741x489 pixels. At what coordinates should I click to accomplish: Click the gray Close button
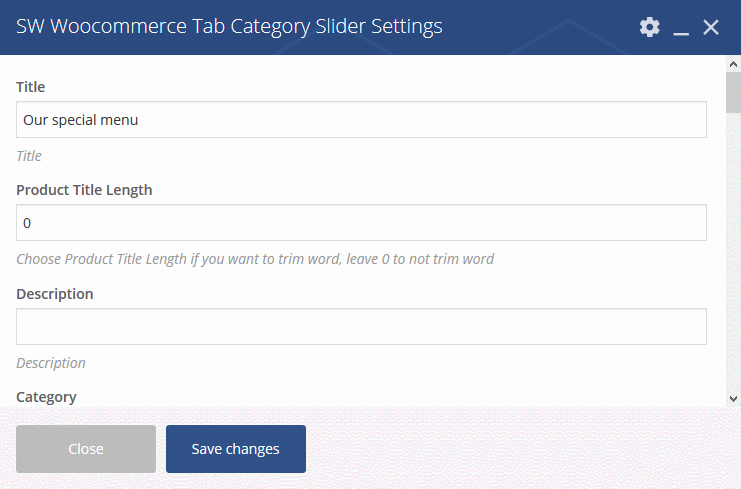[x=86, y=448]
